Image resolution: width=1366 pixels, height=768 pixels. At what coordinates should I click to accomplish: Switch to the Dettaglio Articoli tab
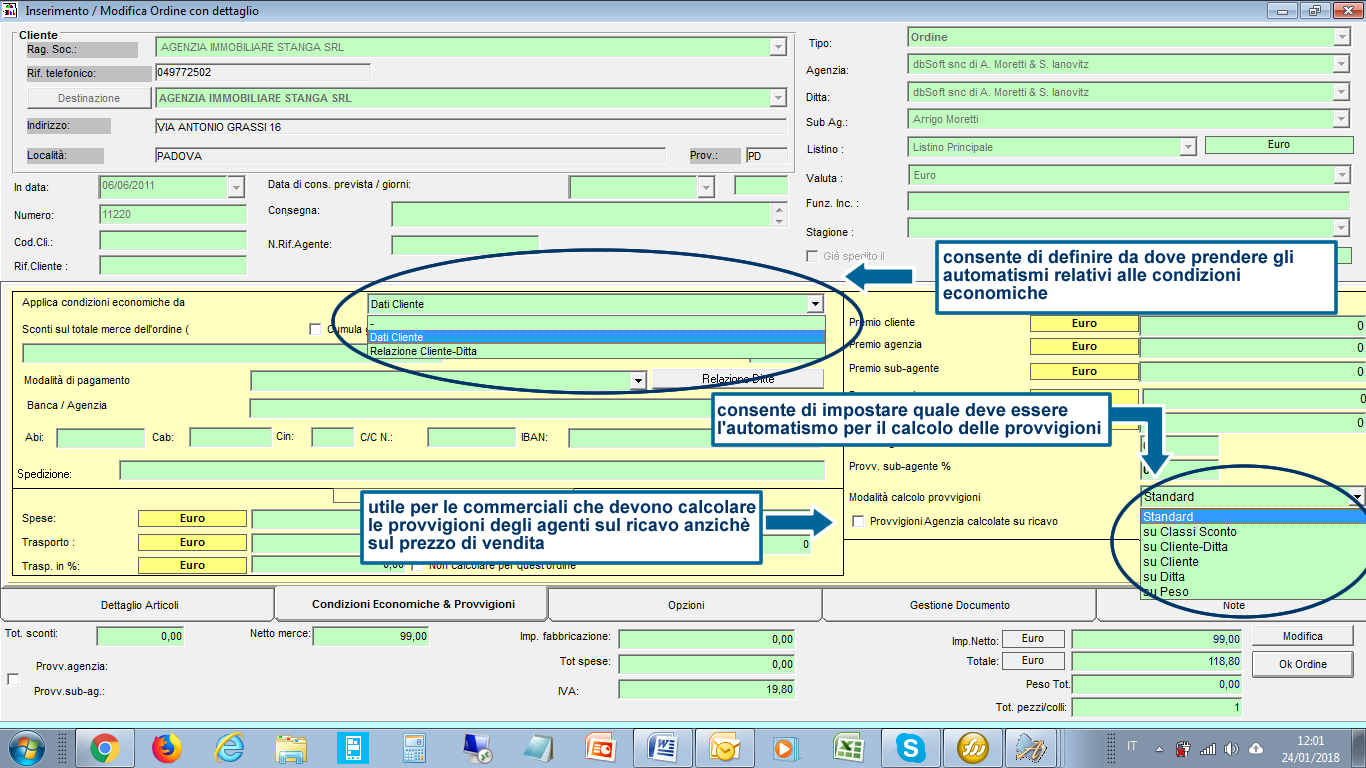pyautogui.click(x=139, y=605)
